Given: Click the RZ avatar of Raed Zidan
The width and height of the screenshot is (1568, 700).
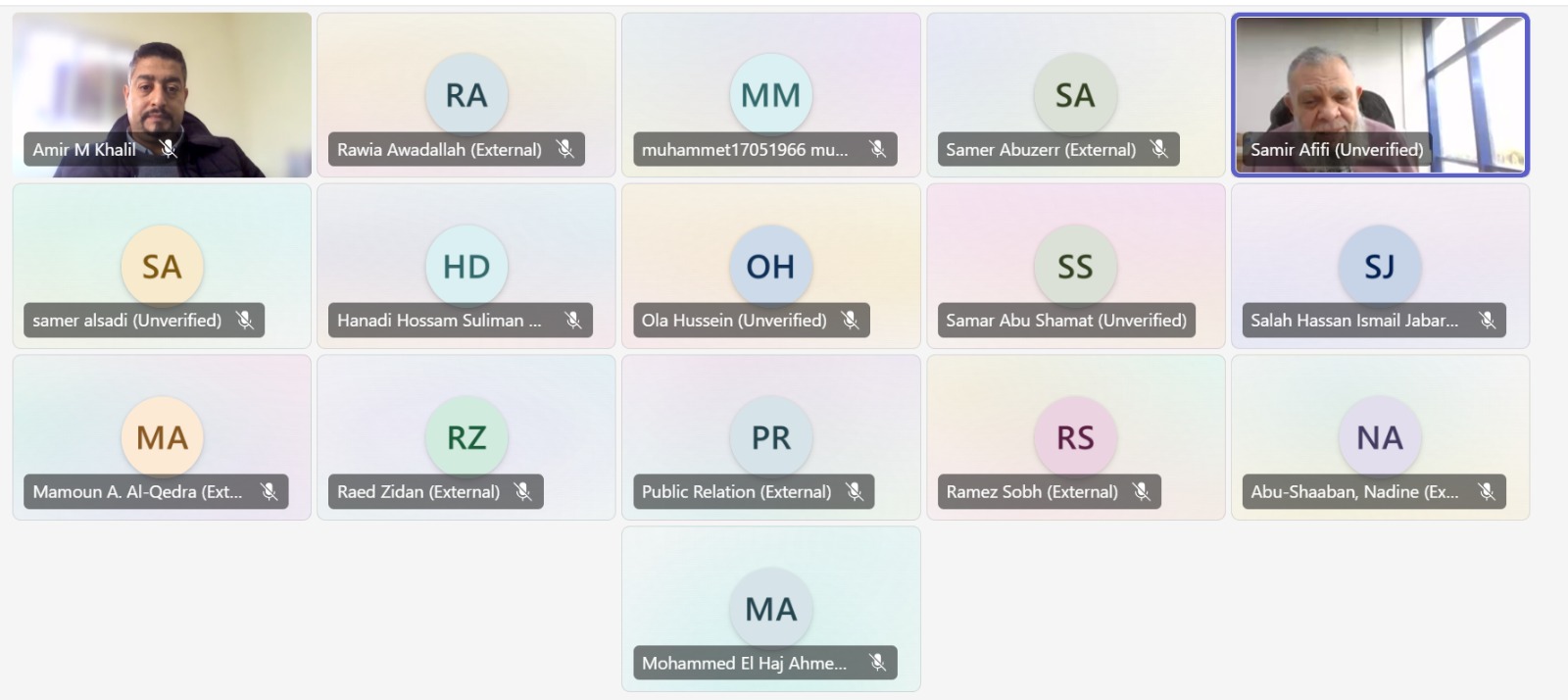Looking at the screenshot, I should tap(466, 437).
